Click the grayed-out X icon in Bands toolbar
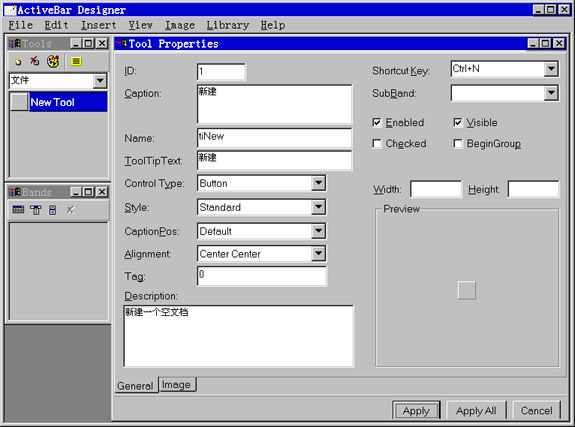This screenshot has width=575, height=427. pos(70,209)
